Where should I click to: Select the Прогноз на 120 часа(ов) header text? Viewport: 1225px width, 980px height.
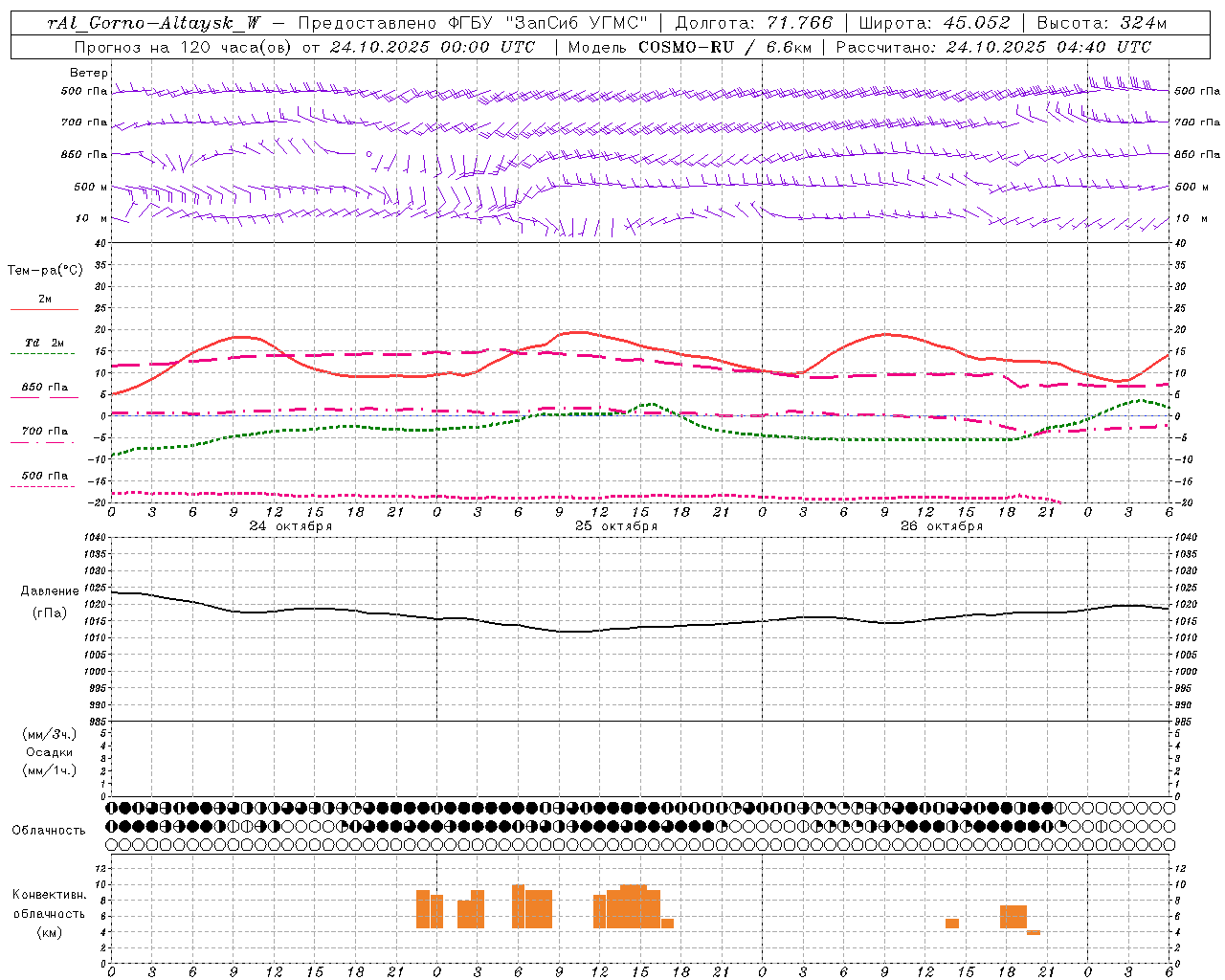point(182,47)
